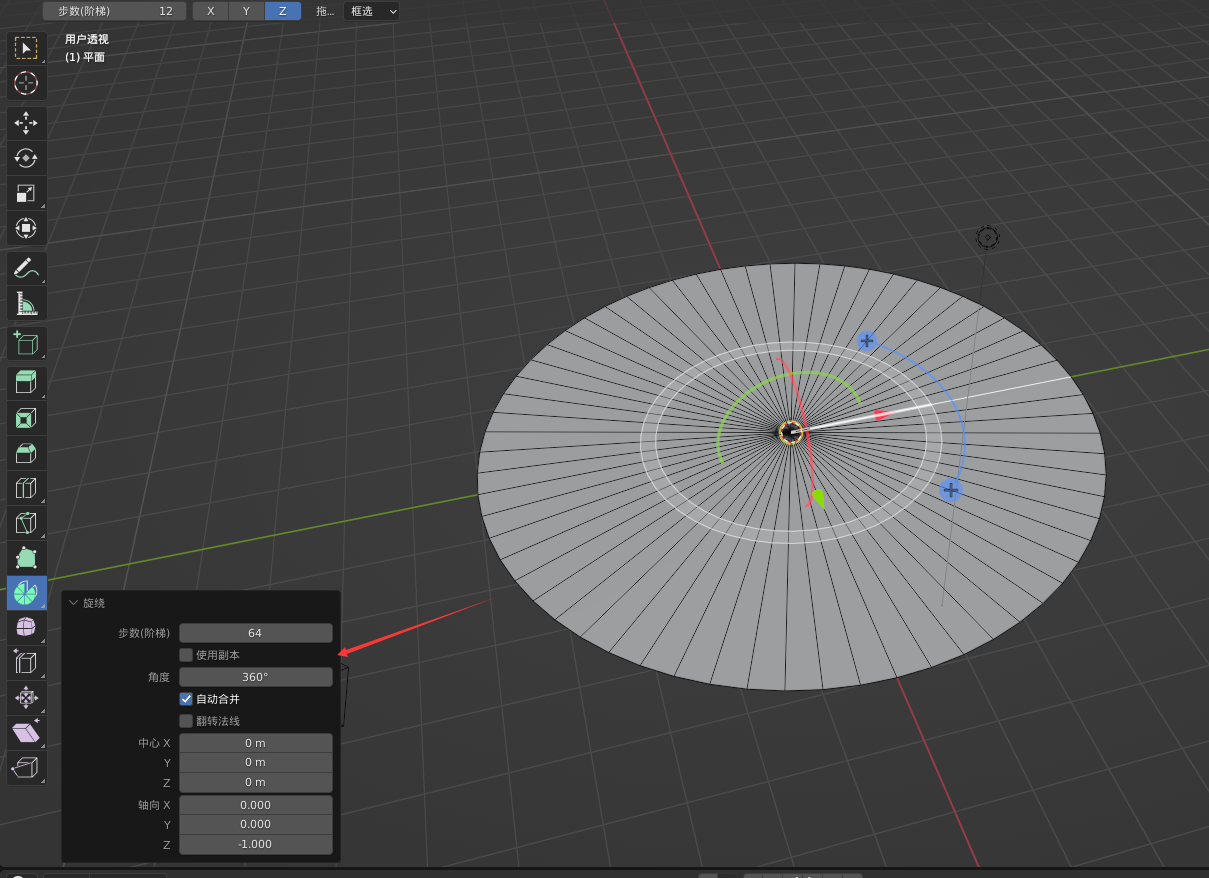Select the Scale tool
This screenshot has width=1209, height=878.
(26, 193)
